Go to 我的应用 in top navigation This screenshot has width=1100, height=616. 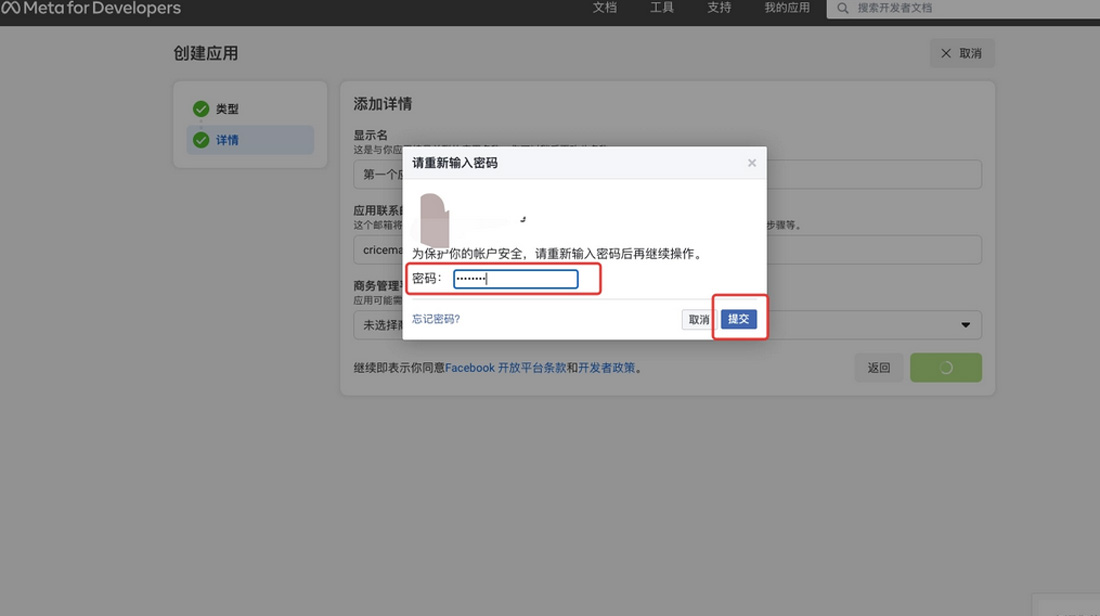pyautogui.click(x=786, y=8)
